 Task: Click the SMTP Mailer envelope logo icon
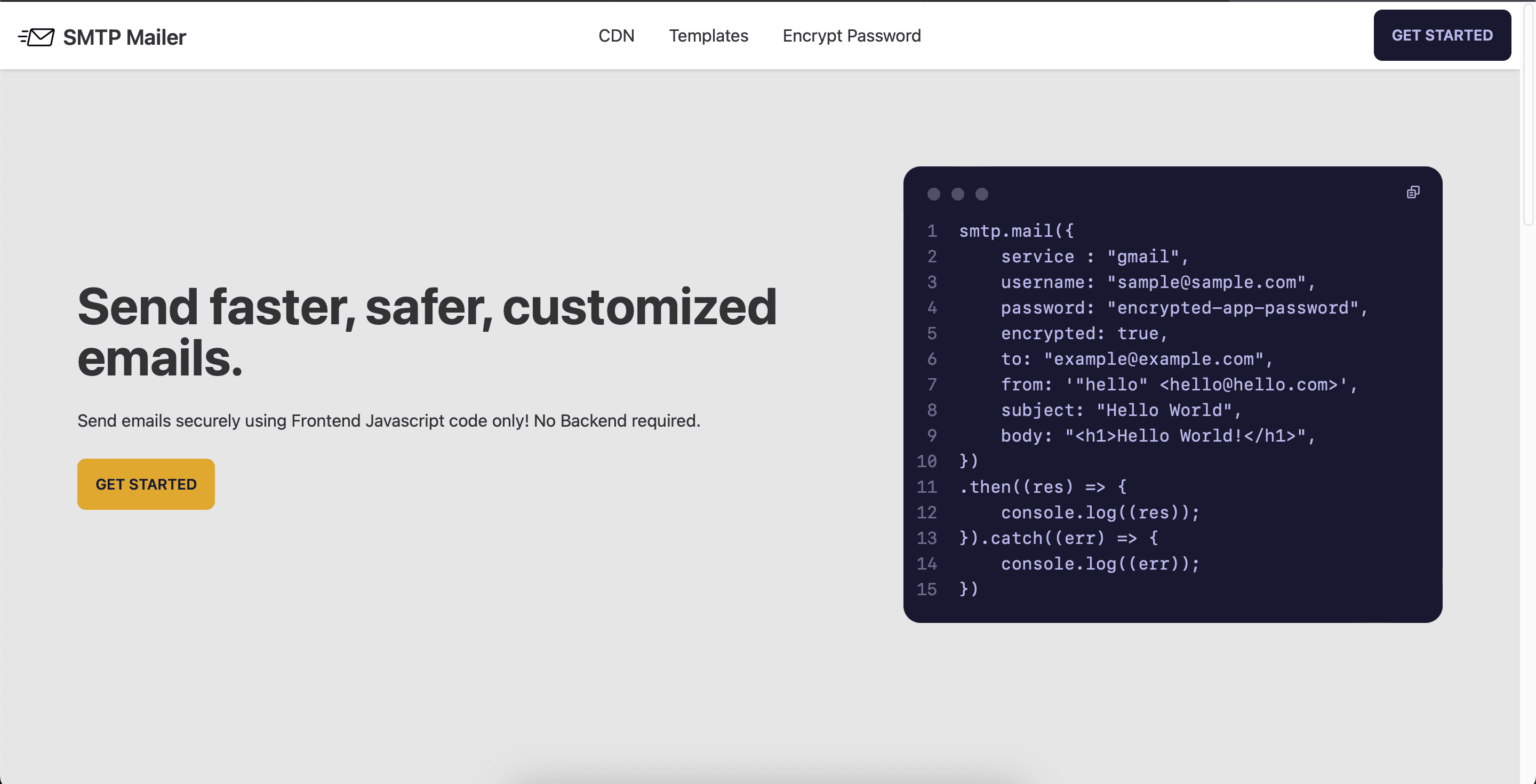click(x=36, y=37)
